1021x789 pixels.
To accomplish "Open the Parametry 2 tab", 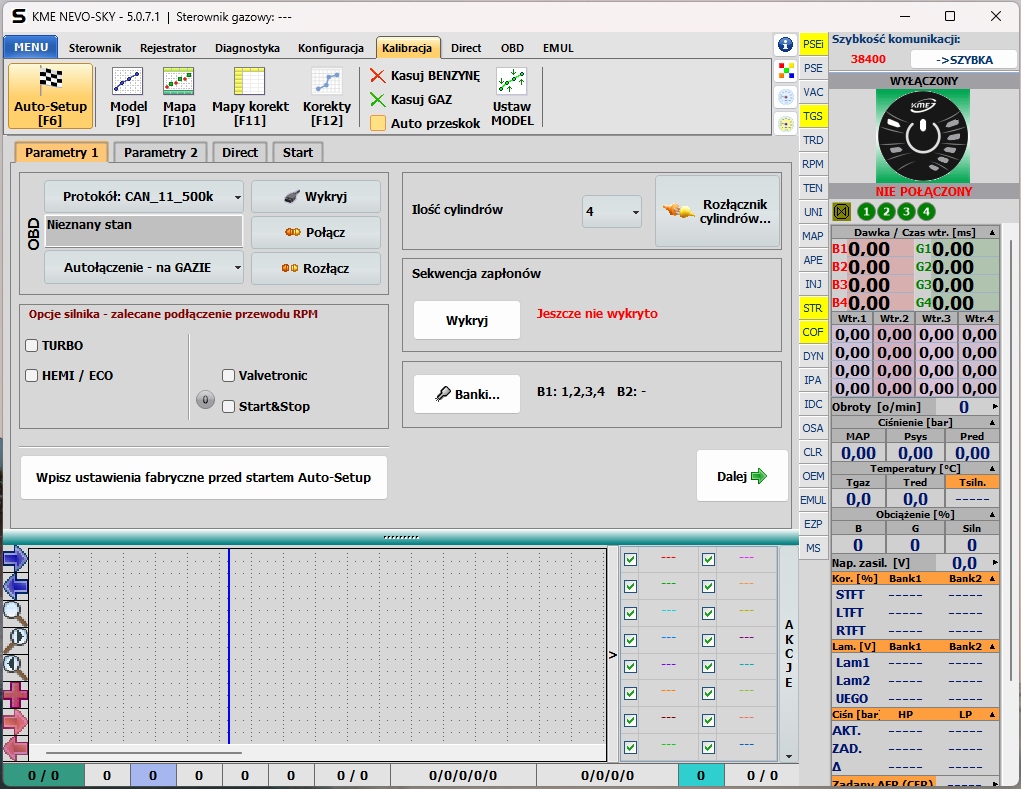I will click(x=160, y=152).
